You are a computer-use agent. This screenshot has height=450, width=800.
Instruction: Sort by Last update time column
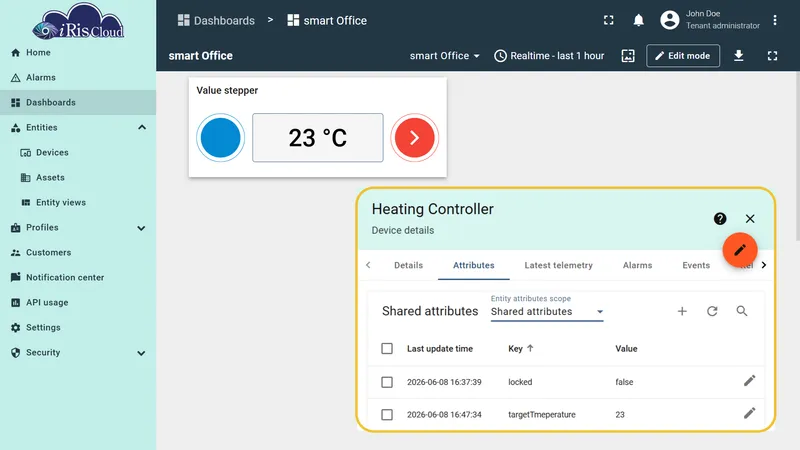click(x=440, y=348)
